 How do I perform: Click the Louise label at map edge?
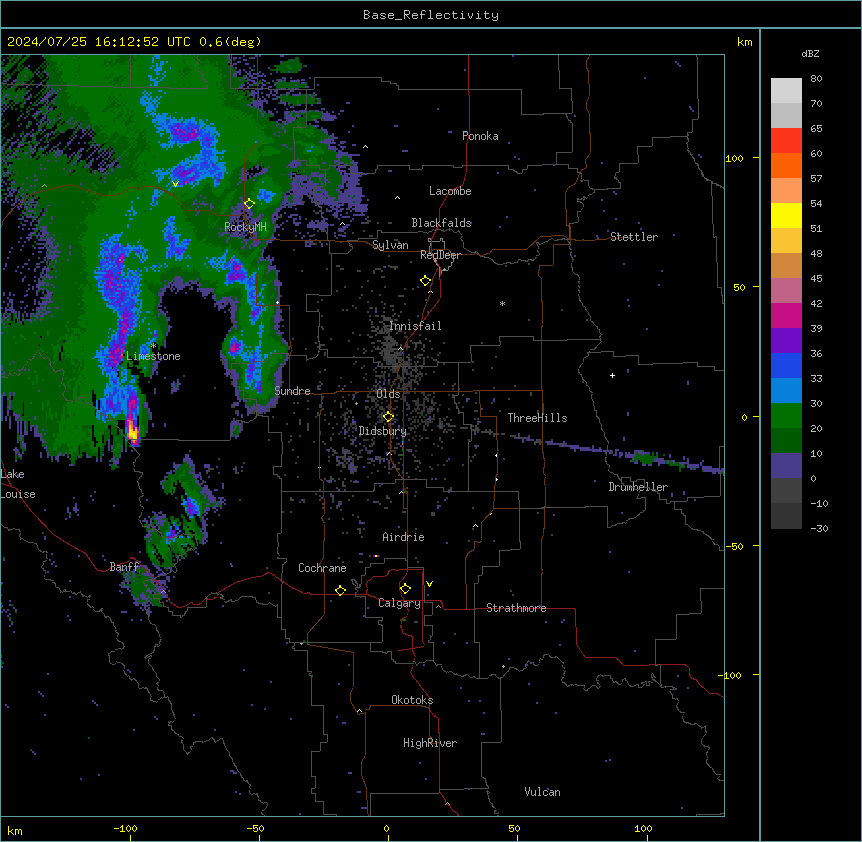(18, 494)
